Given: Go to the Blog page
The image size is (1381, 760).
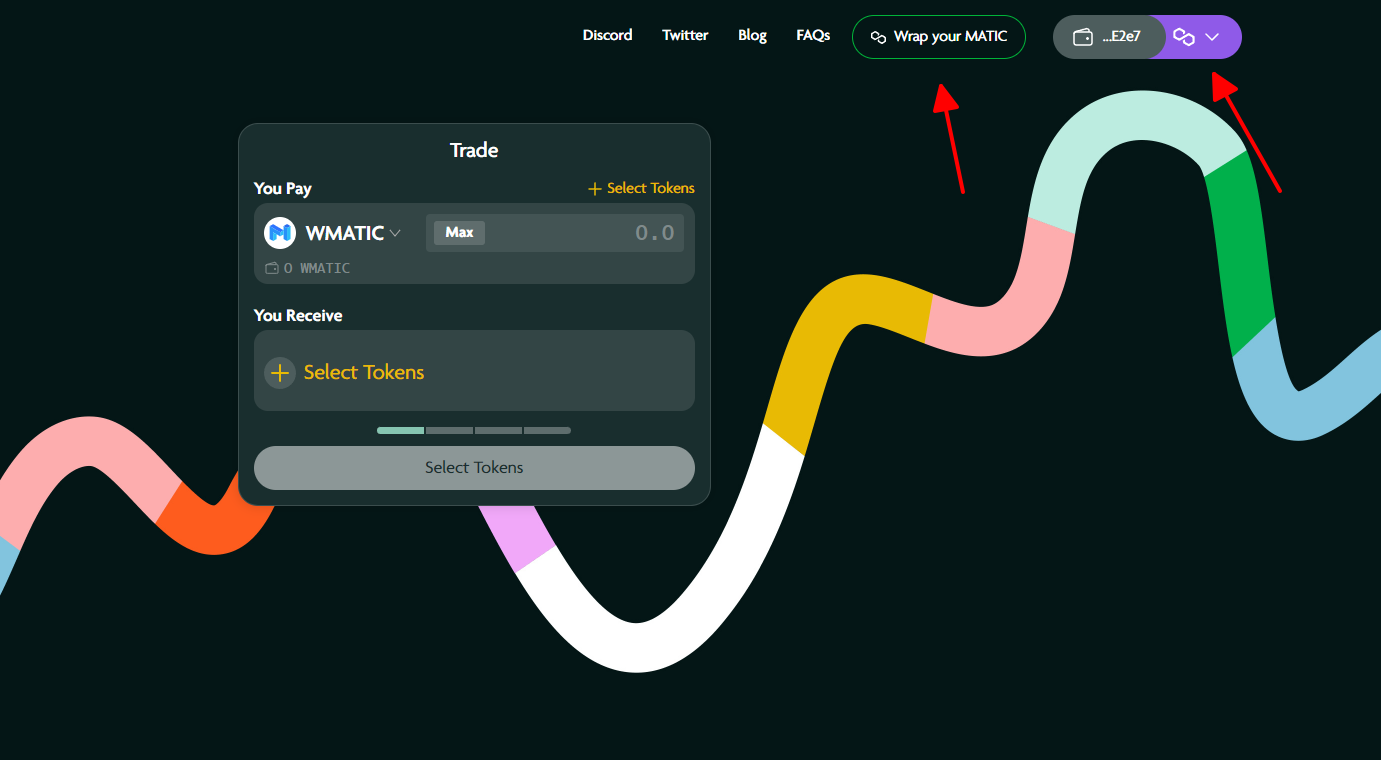Looking at the screenshot, I should [752, 35].
